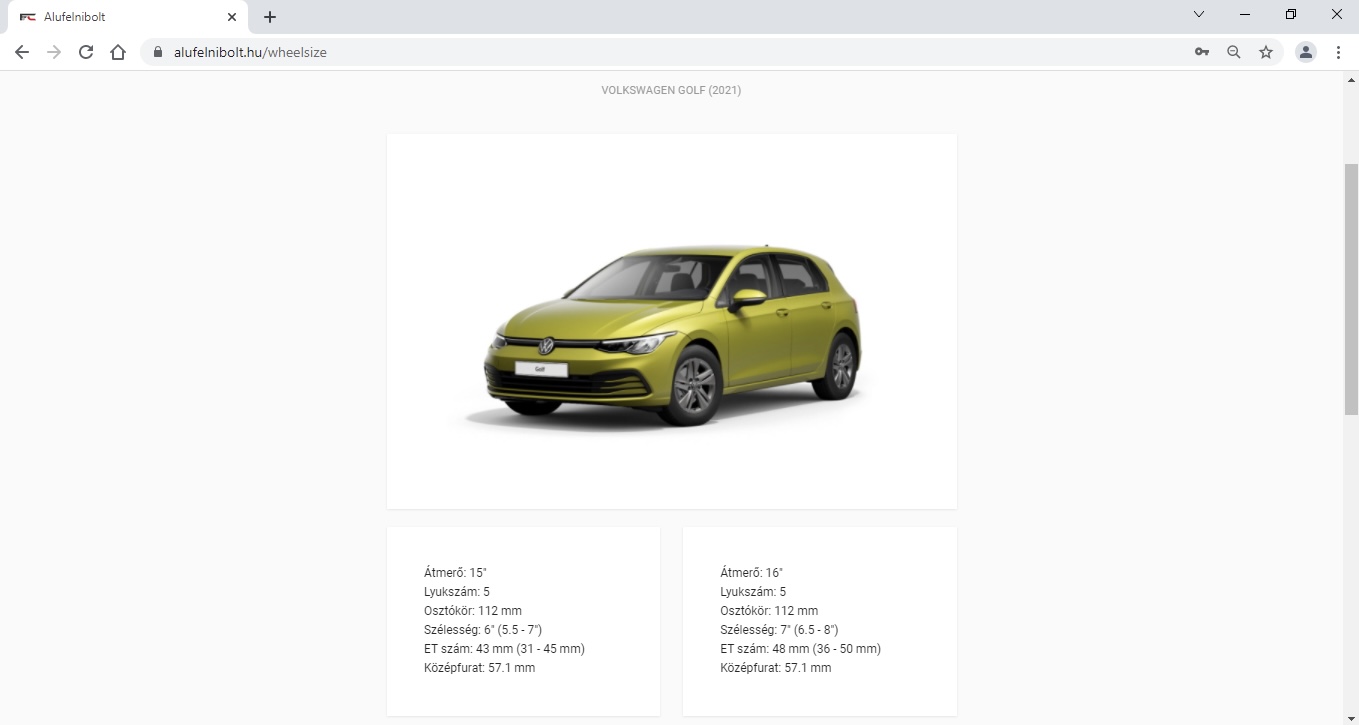Select the text Átmérő: 16"
The width and height of the screenshot is (1359, 725).
tap(751, 573)
